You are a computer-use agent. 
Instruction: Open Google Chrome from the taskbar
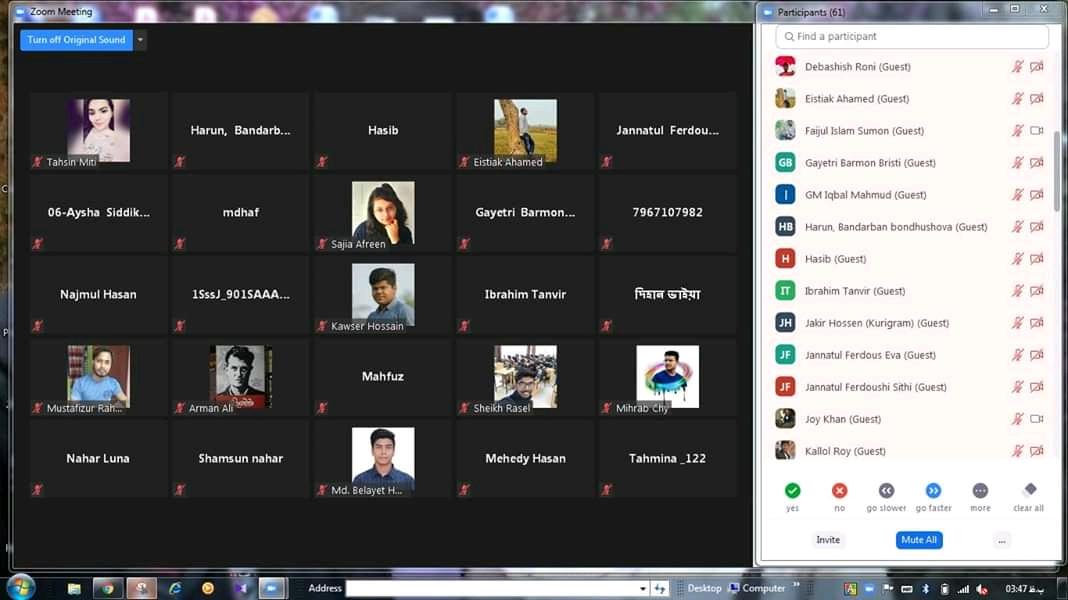point(108,588)
